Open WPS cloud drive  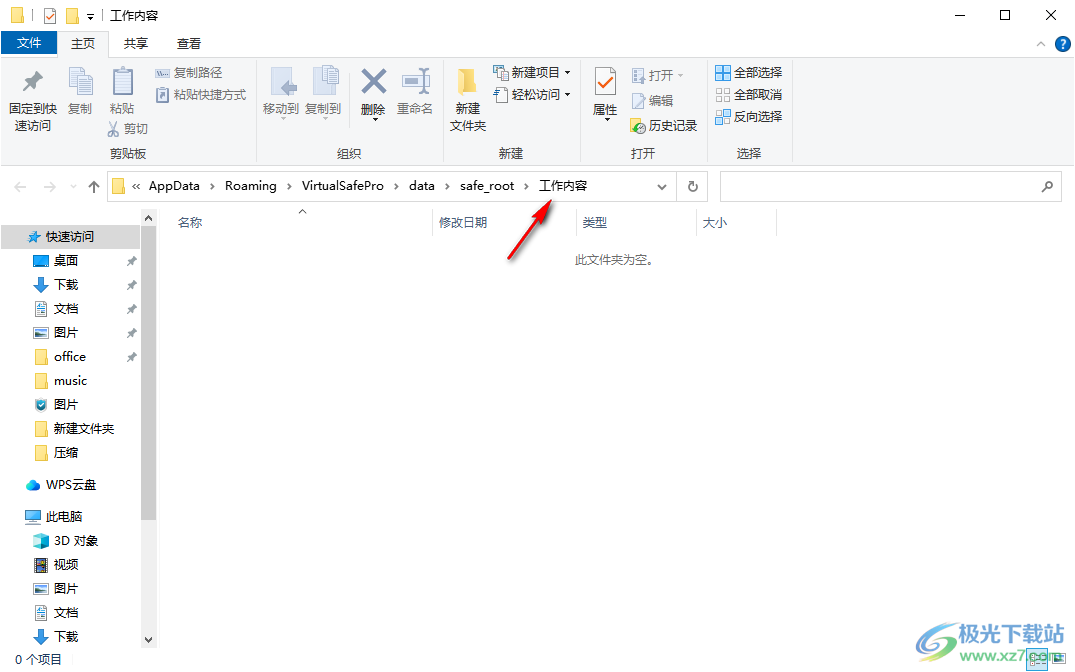click(x=71, y=485)
